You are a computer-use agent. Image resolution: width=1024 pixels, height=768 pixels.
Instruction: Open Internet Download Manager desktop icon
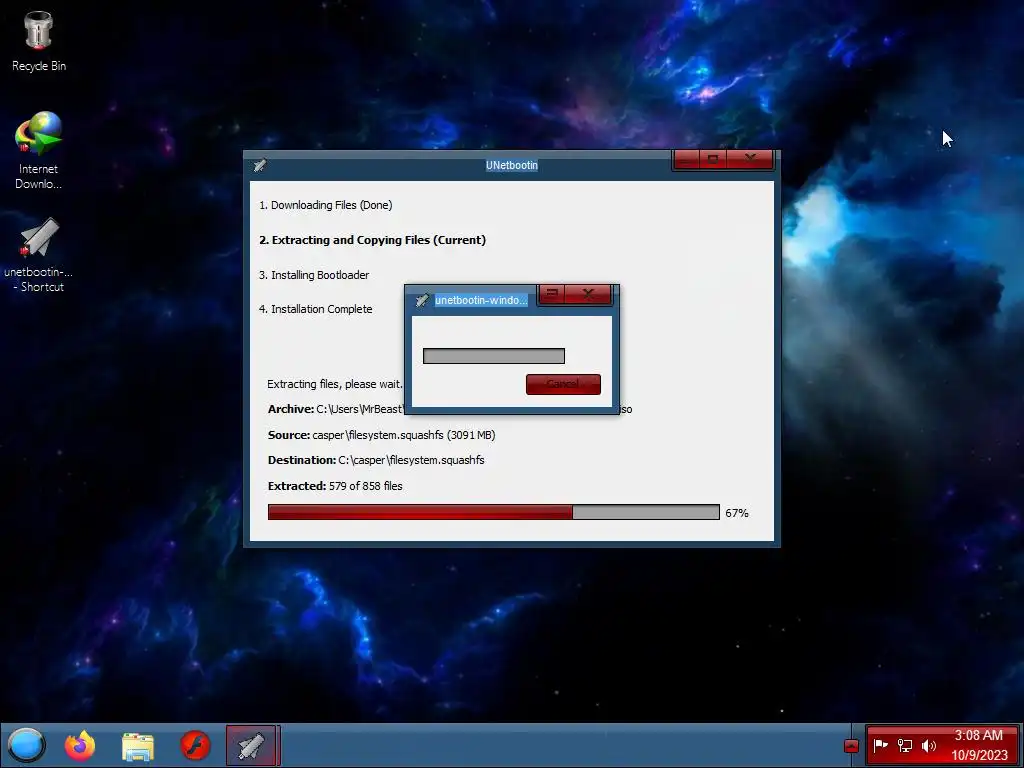tap(39, 150)
